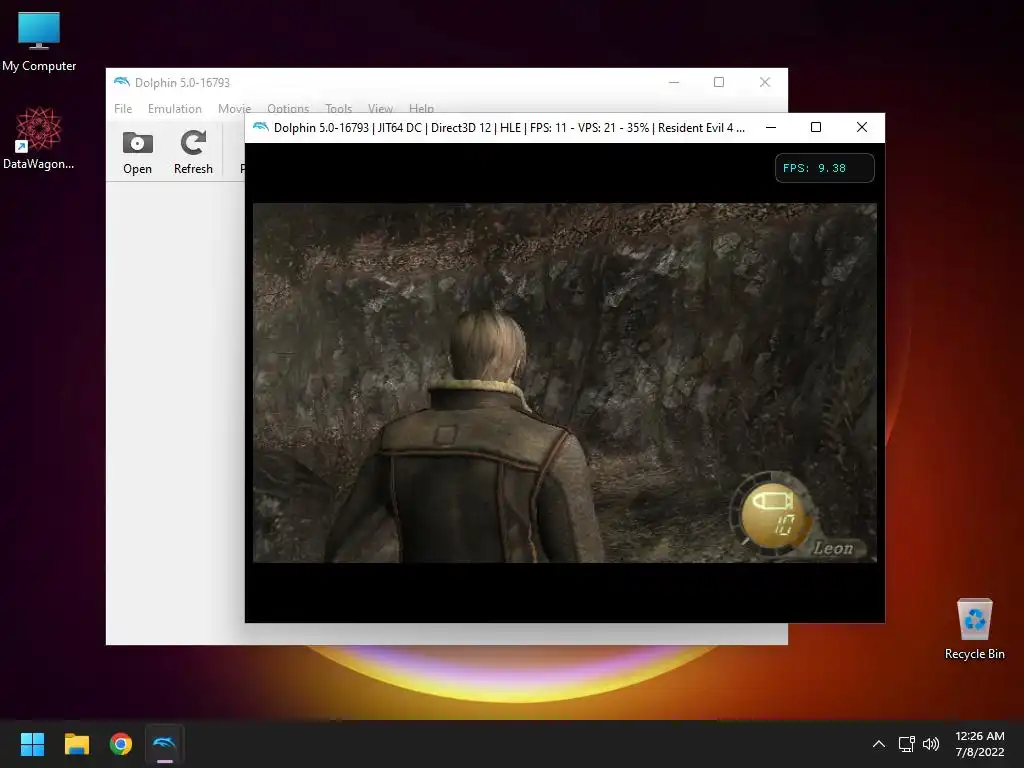1024x768 pixels.
Task: Open volume control tray icon
Action: (931, 744)
